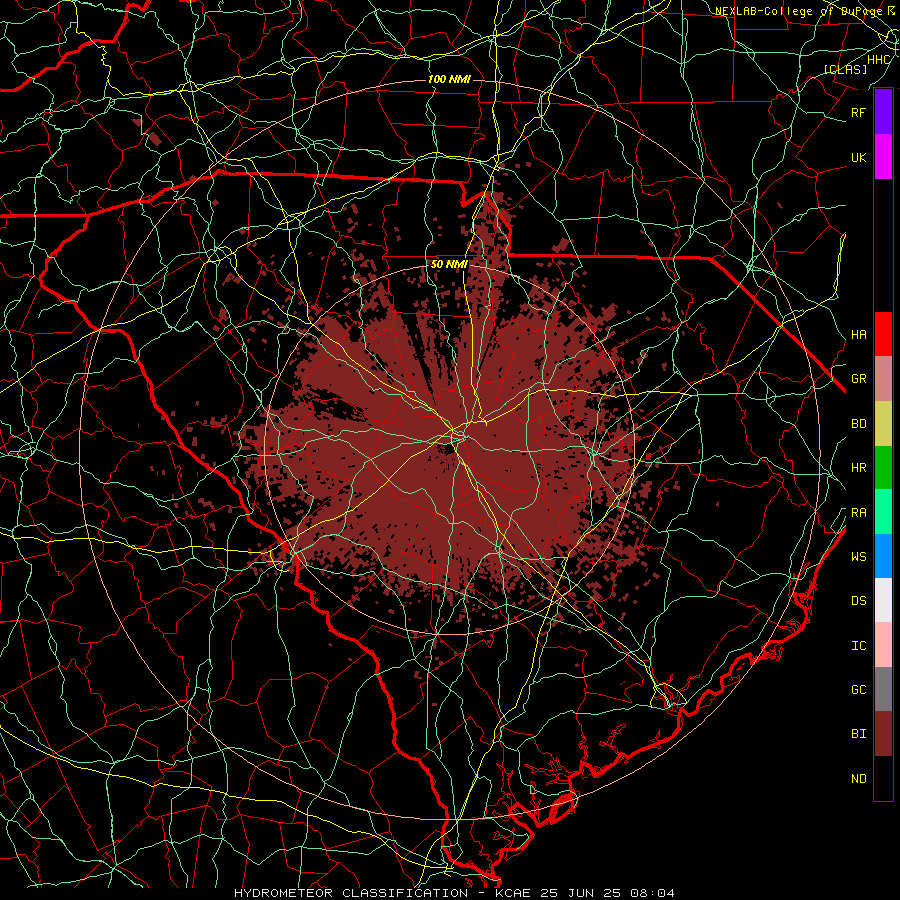Click the HR legend label
Viewport: 900px width, 900px height.
(858, 468)
